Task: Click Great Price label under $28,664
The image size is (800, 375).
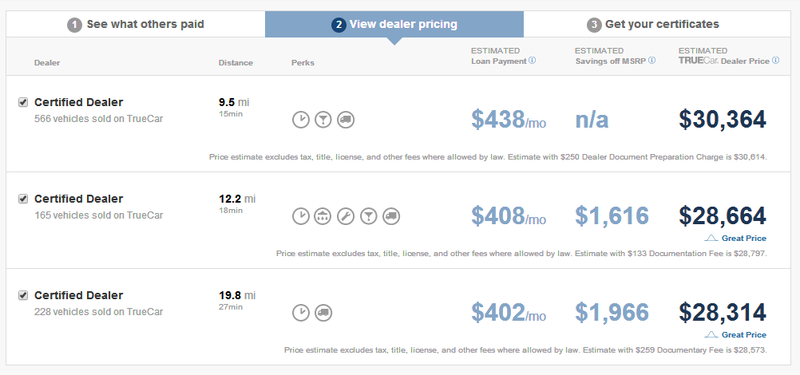Action: click(736, 238)
